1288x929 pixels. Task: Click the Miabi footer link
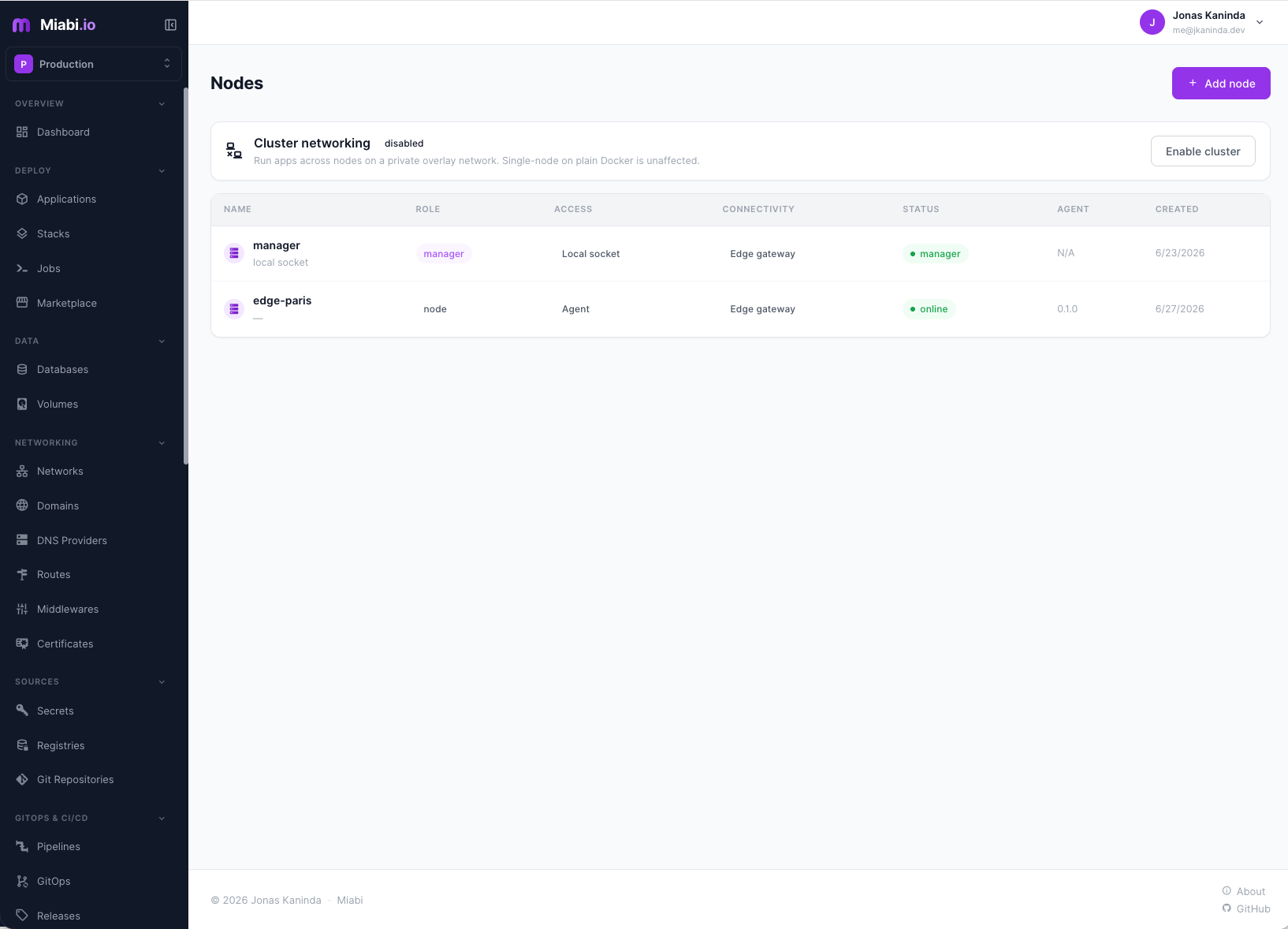350,901
